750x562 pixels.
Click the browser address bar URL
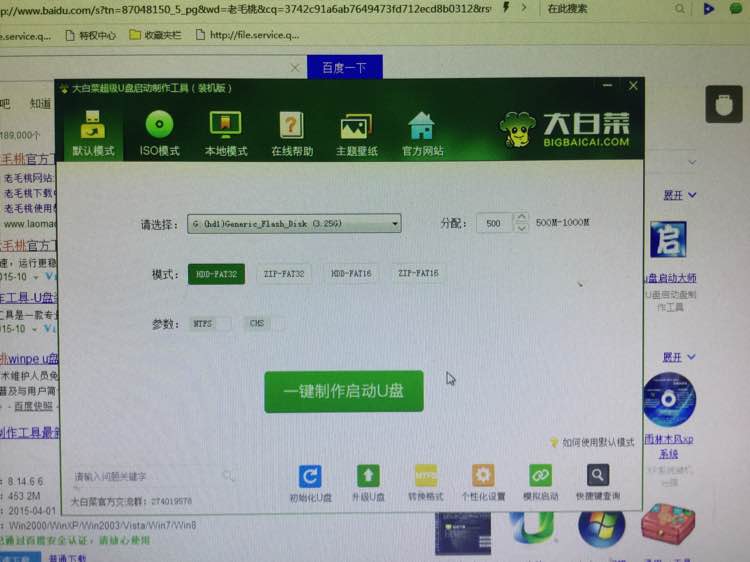point(245,9)
